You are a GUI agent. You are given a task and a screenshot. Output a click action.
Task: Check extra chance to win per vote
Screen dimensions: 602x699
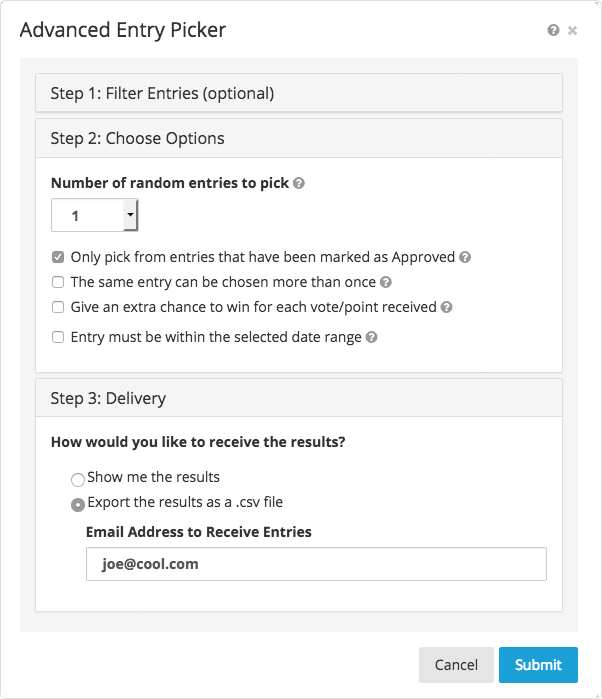[x=59, y=308]
